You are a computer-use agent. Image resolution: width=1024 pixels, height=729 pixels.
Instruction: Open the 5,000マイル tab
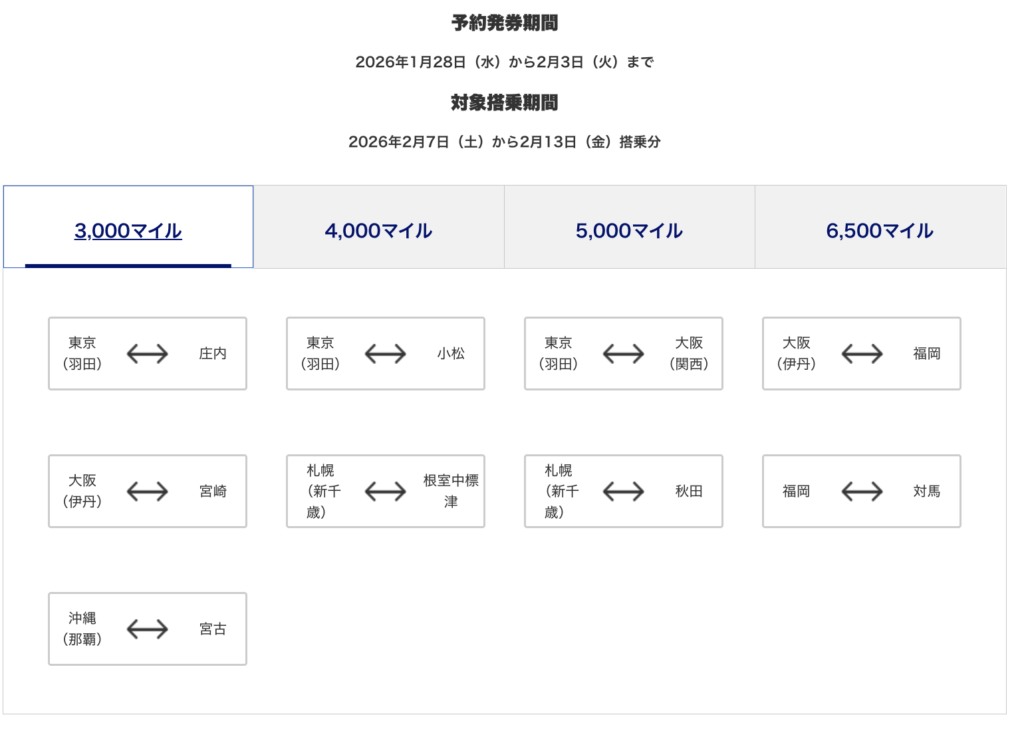629,231
